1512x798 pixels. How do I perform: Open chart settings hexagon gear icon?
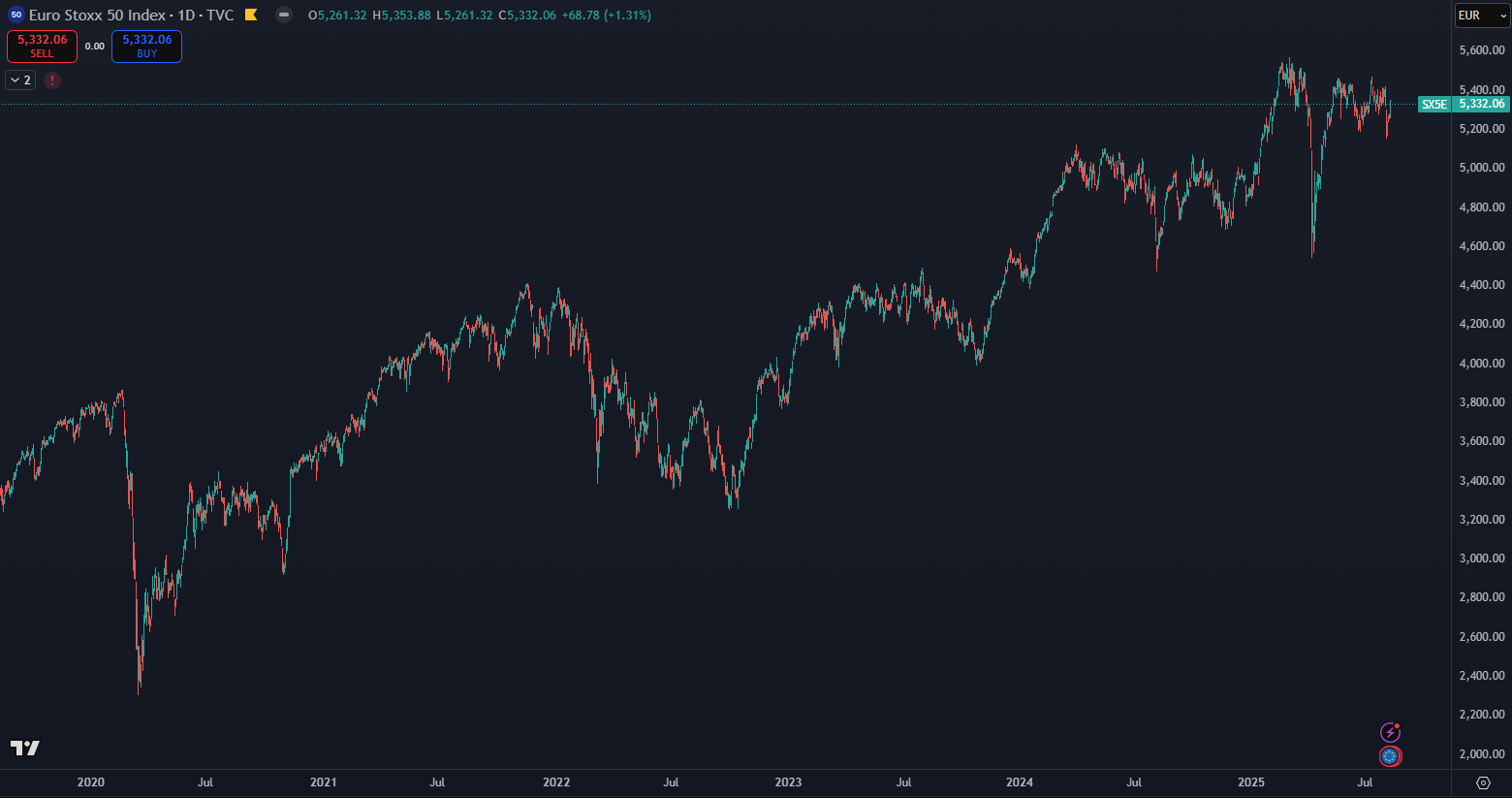(1483, 782)
